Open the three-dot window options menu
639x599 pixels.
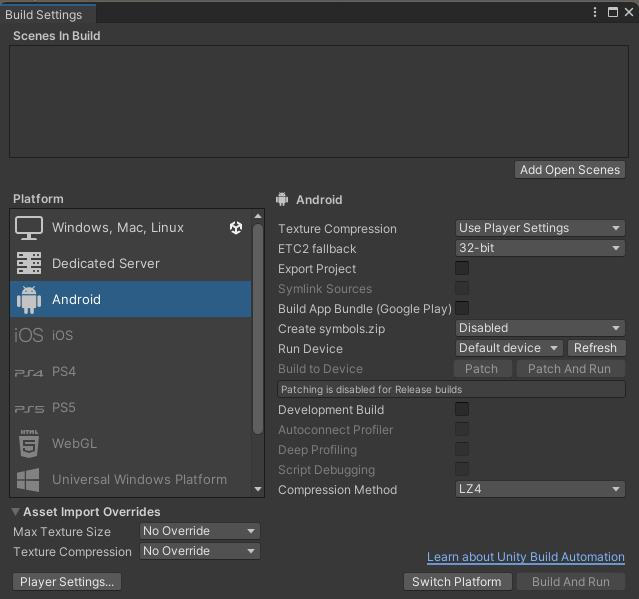click(595, 12)
